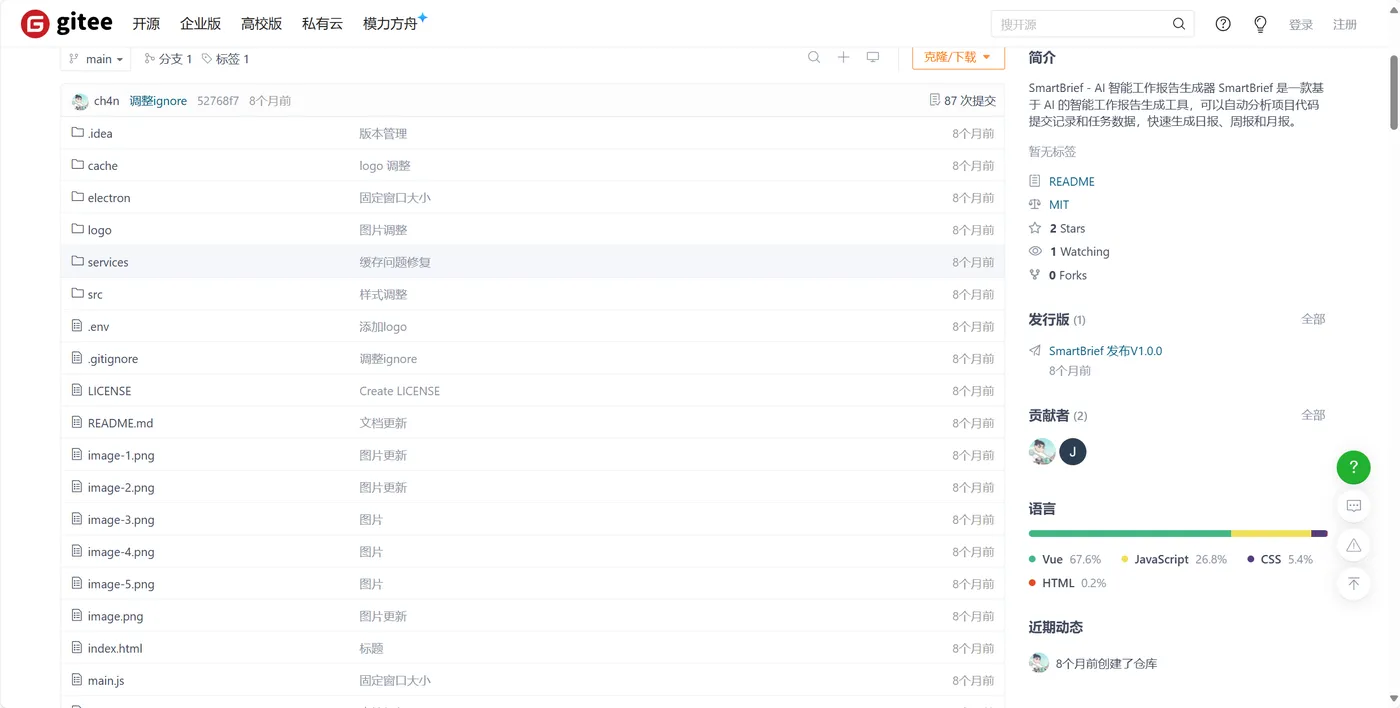Open the main branch dropdown
The width and height of the screenshot is (1400, 708).
coord(96,59)
